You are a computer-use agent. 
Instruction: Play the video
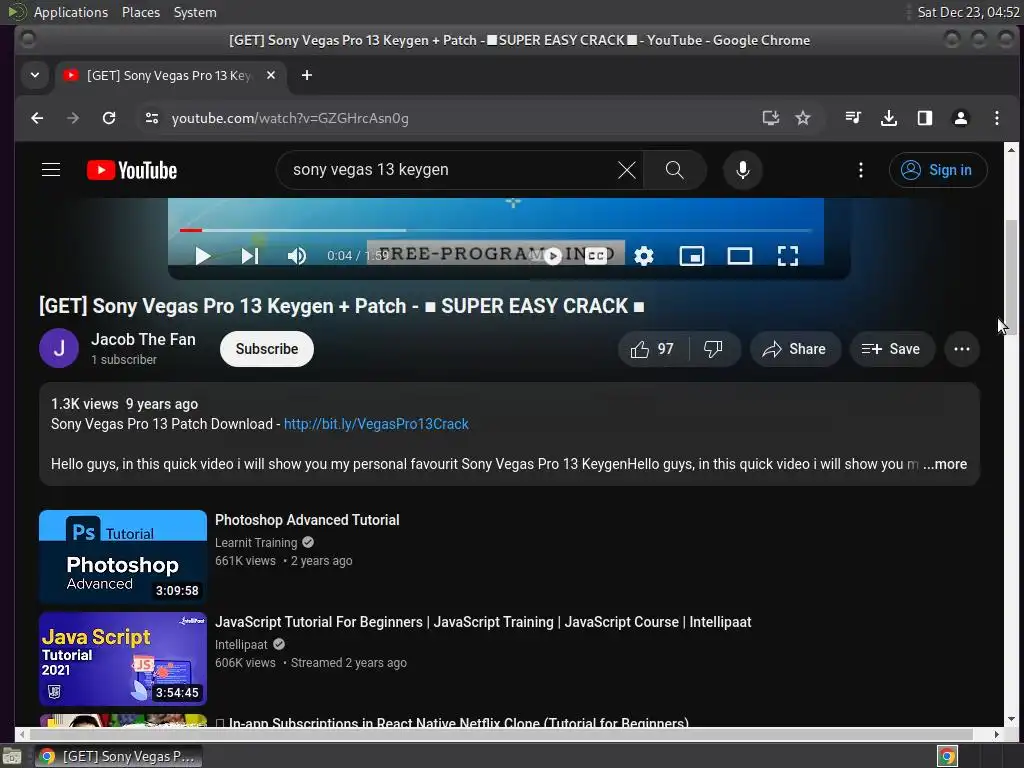pos(203,256)
